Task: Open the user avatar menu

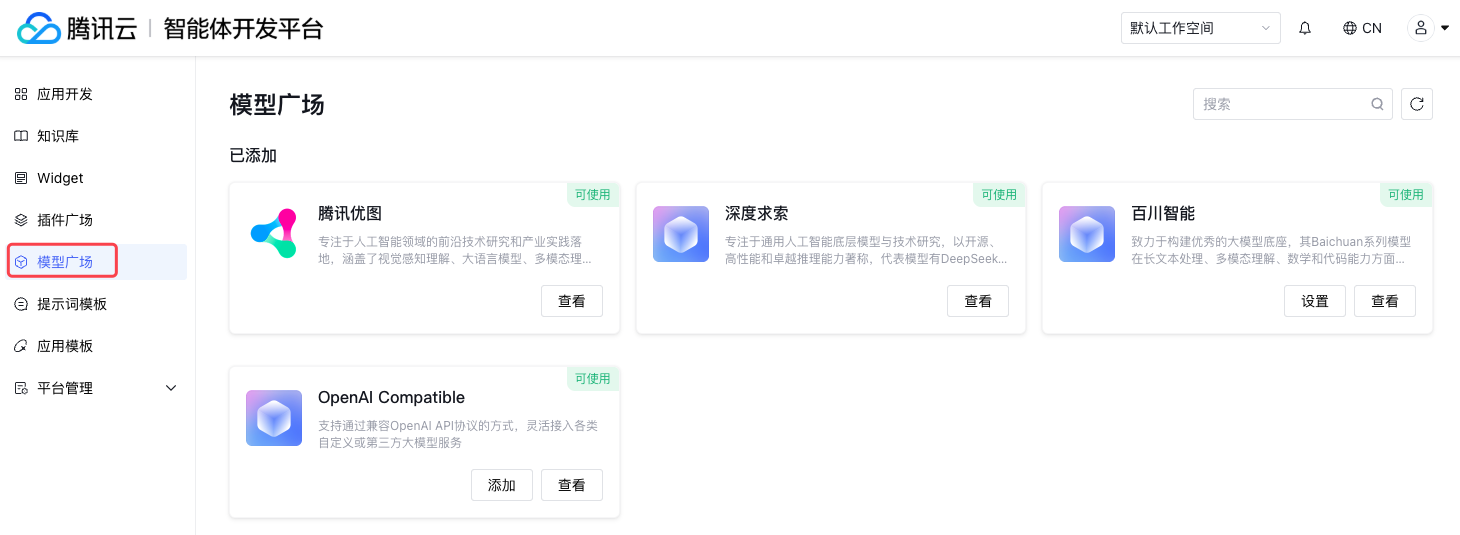Action: pos(1421,28)
